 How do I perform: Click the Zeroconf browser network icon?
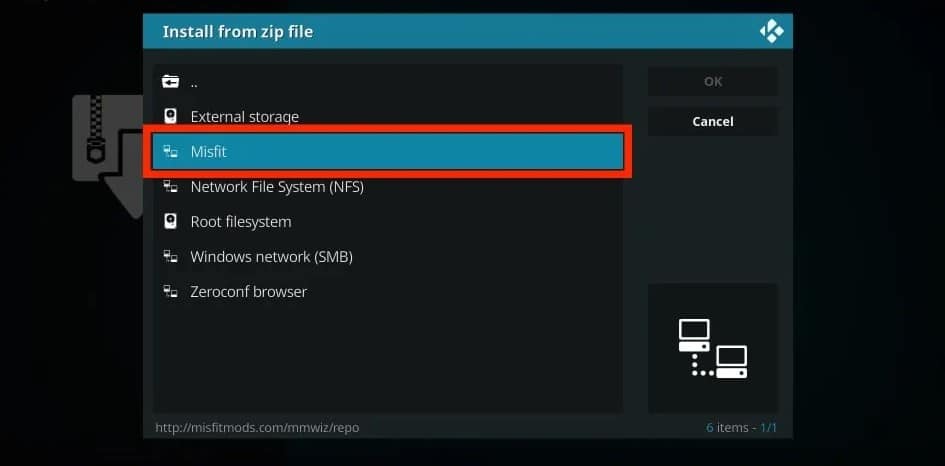point(171,292)
